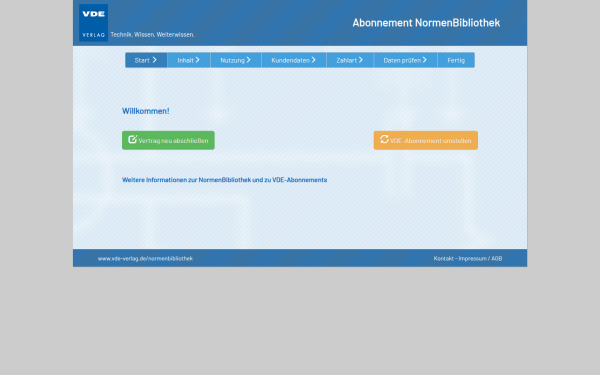Click VDE-Abonnement umstellen button
Viewport: 600px width, 375px height.
tap(426, 140)
